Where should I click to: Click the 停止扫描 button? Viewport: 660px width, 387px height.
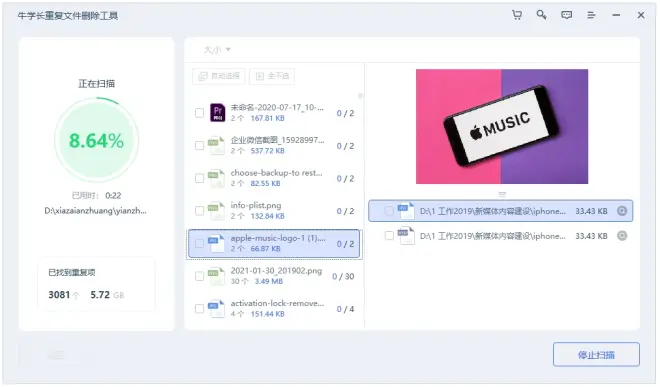[x=596, y=355]
